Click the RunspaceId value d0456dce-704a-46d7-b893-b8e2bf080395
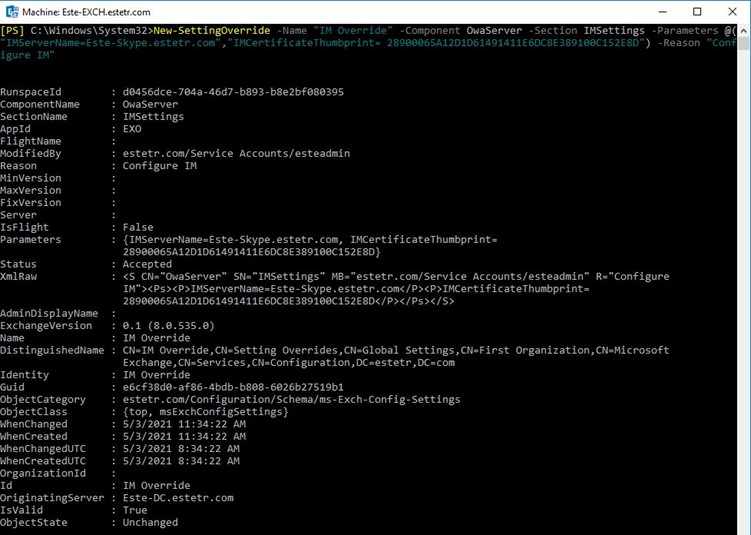The image size is (751, 535). (233, 92)
